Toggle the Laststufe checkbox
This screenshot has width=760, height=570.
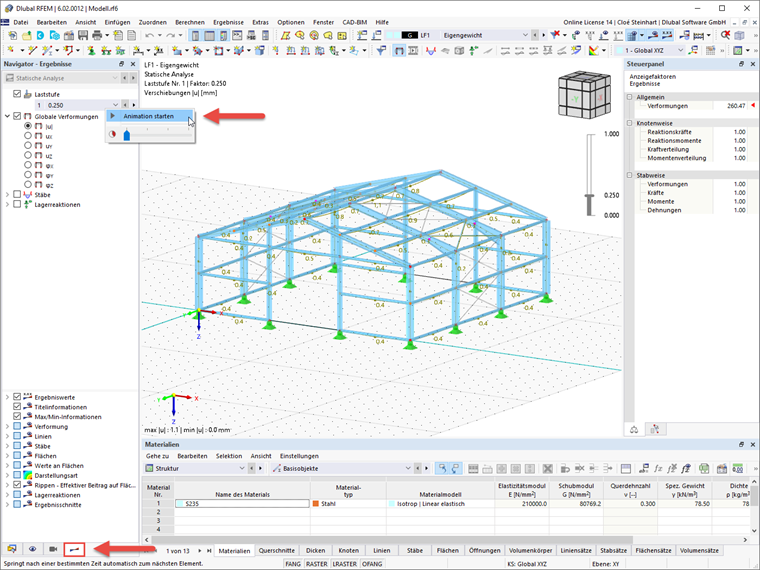coord(17,94)
